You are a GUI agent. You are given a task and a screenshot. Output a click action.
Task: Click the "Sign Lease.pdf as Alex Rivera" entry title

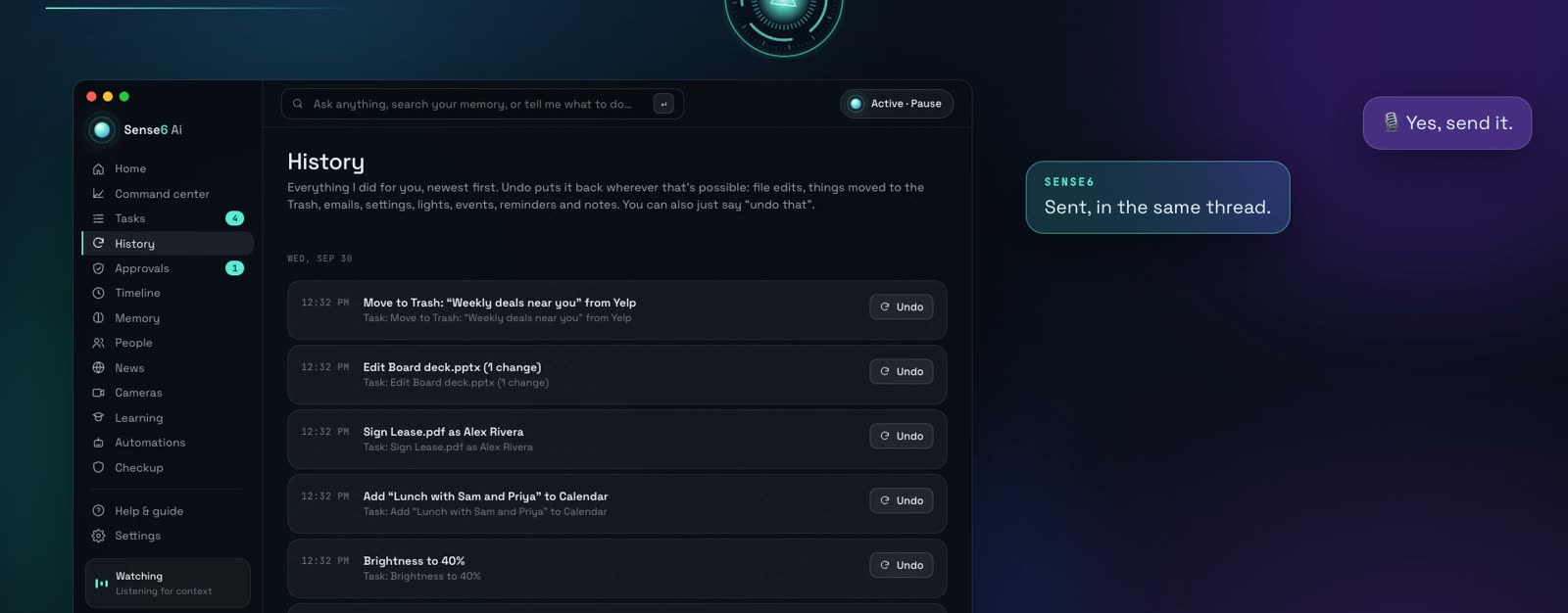point(443,432)
